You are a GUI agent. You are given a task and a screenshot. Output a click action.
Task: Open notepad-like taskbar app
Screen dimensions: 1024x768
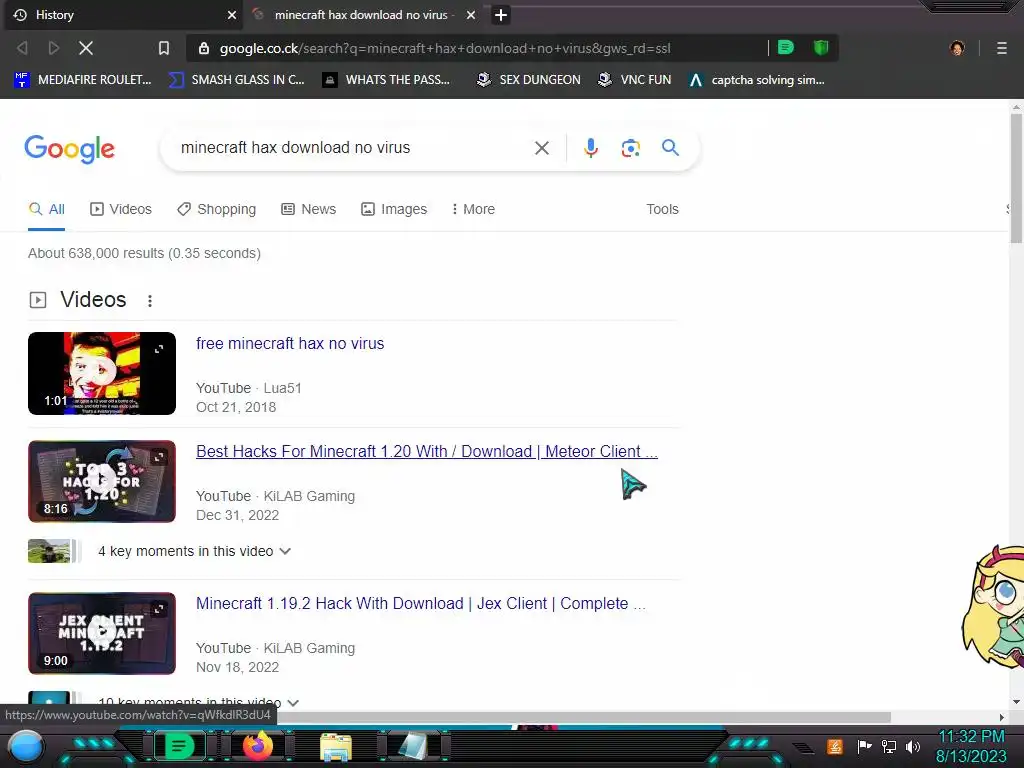[x=413, y=746]
